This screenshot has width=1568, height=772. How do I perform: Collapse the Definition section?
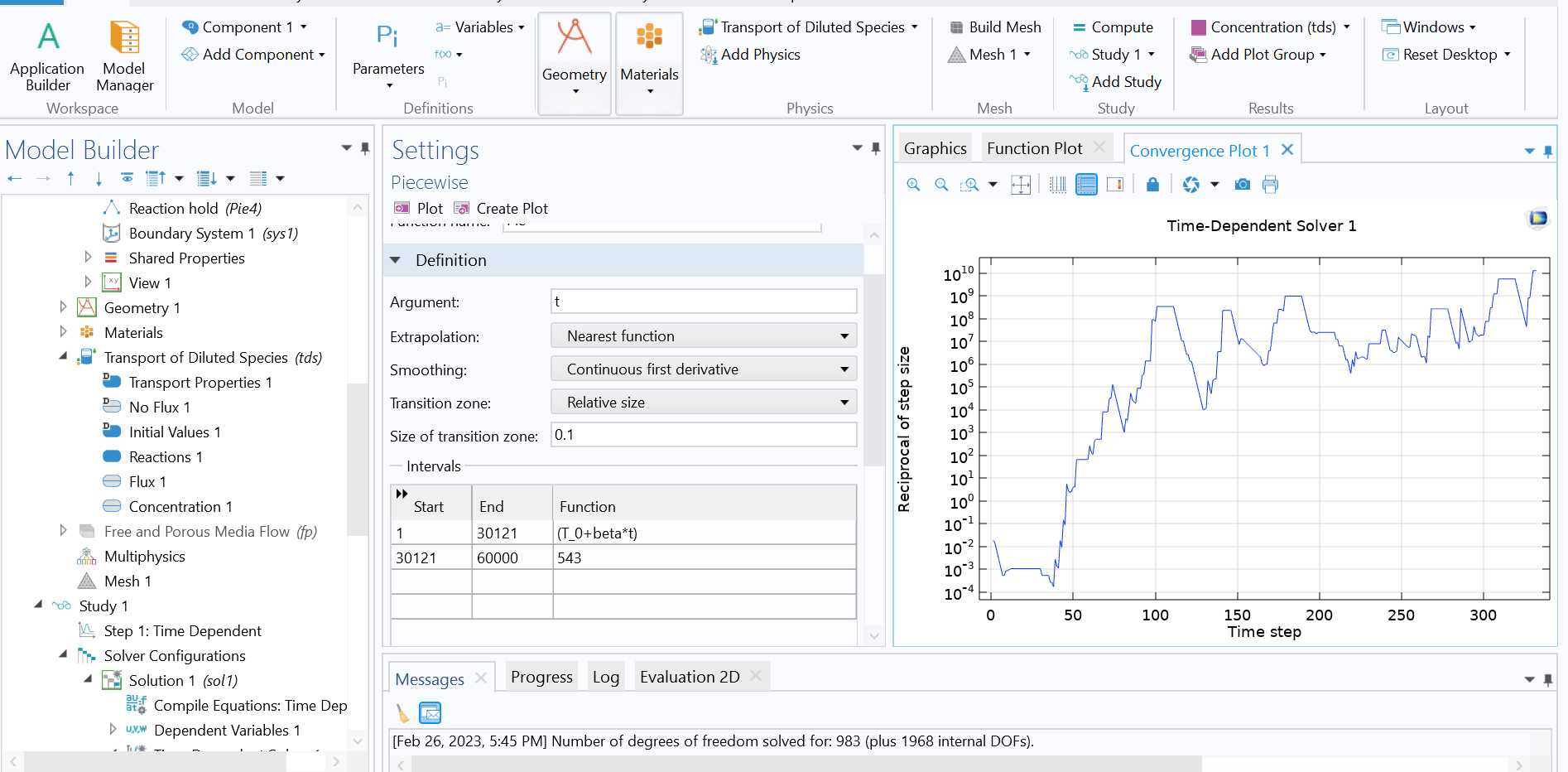coord(396,260)
